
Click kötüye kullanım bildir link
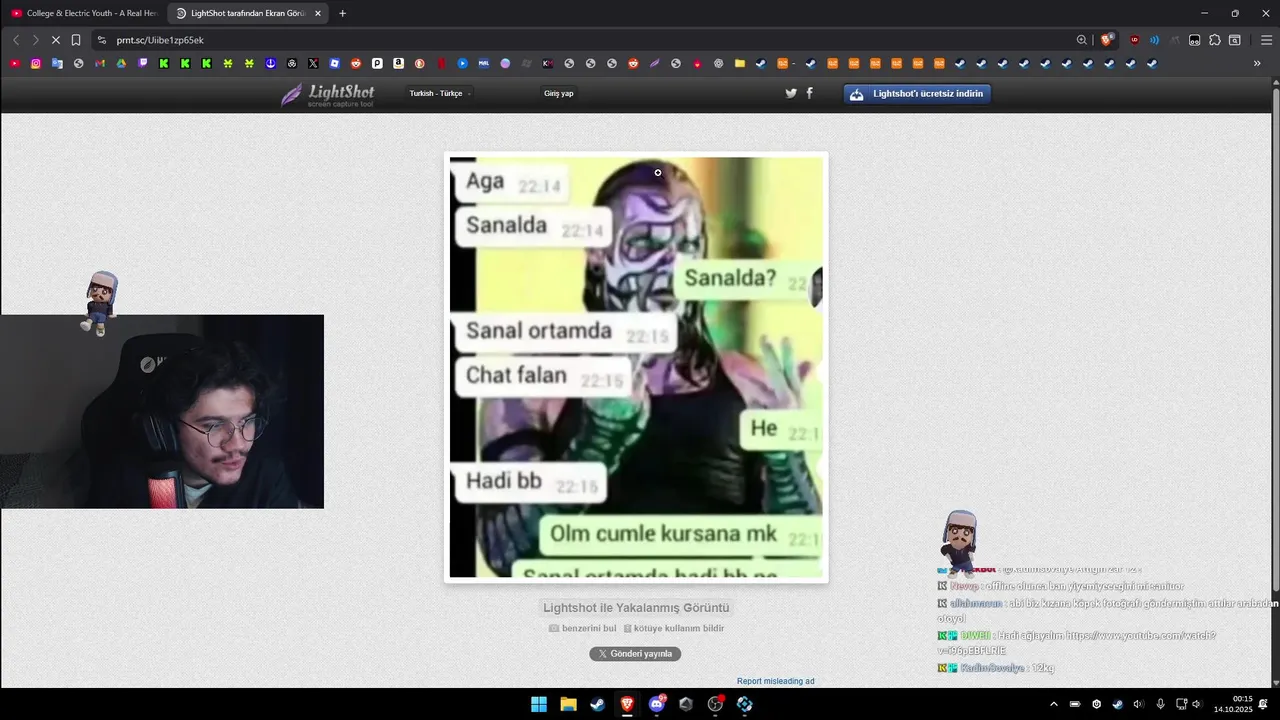674,629
